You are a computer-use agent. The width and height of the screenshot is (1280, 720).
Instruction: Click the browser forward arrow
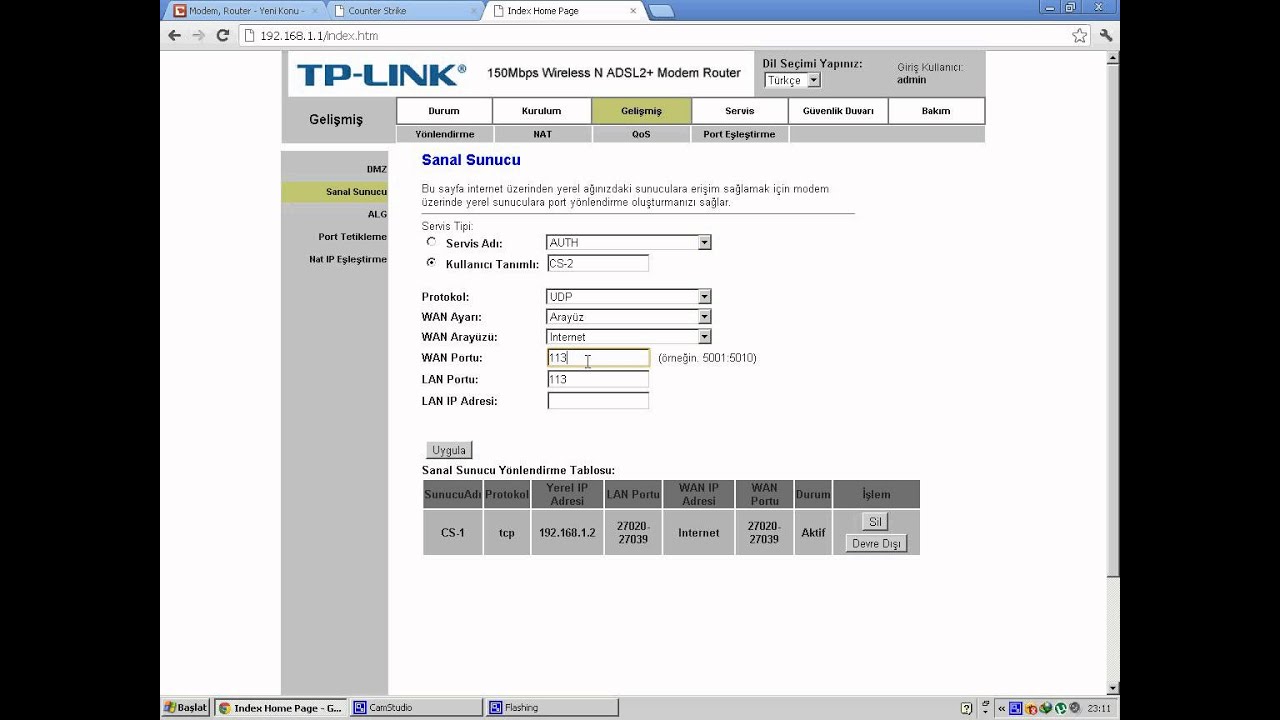click(x=198, y=35)
